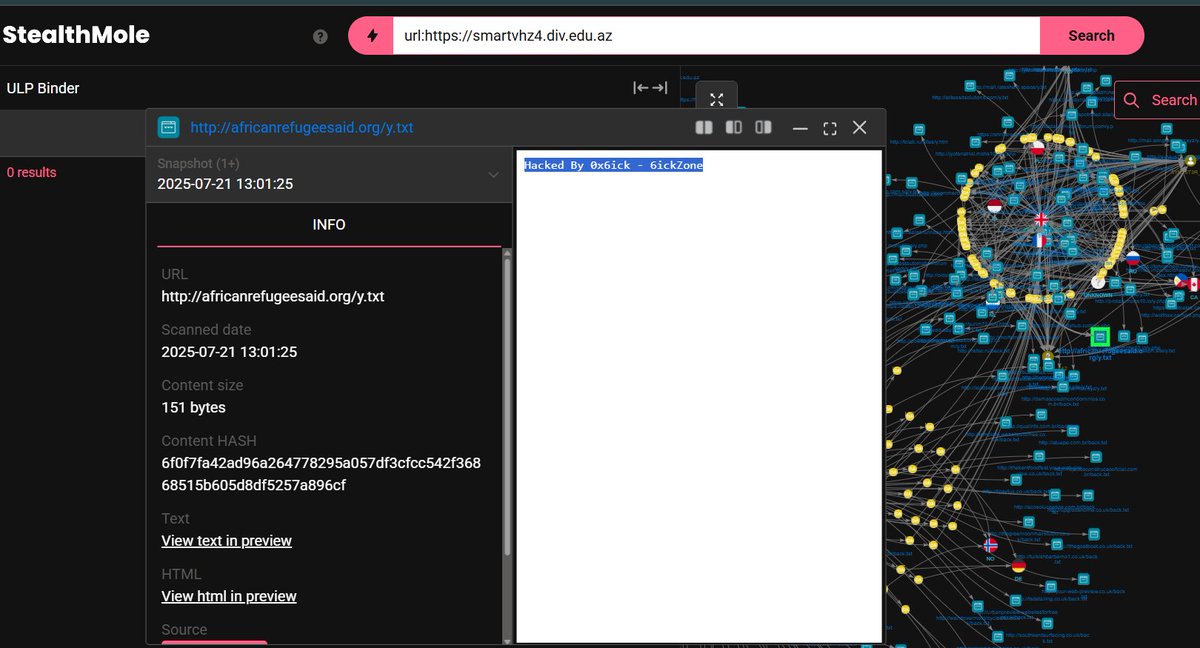The height and width of the screenshot is (648, 1200).
Task: Click the scanned date 2025-07-21 value
Action: (x=229, y=352)
